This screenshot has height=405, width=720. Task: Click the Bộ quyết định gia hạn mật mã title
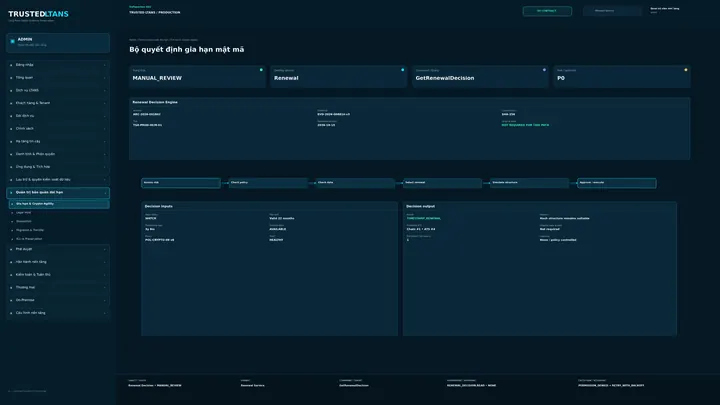tap(187, 50)
